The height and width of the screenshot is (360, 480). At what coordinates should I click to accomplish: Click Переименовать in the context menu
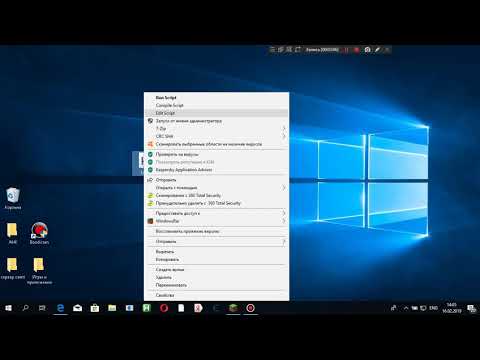(171, 285)
